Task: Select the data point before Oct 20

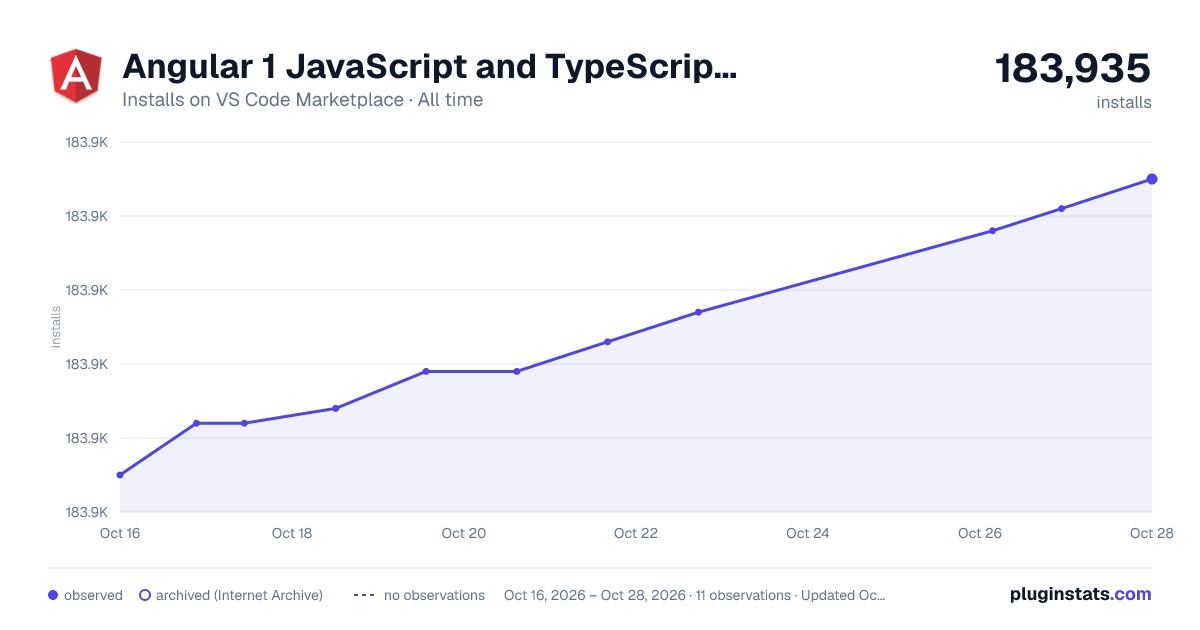Action: tap(426, 371)
